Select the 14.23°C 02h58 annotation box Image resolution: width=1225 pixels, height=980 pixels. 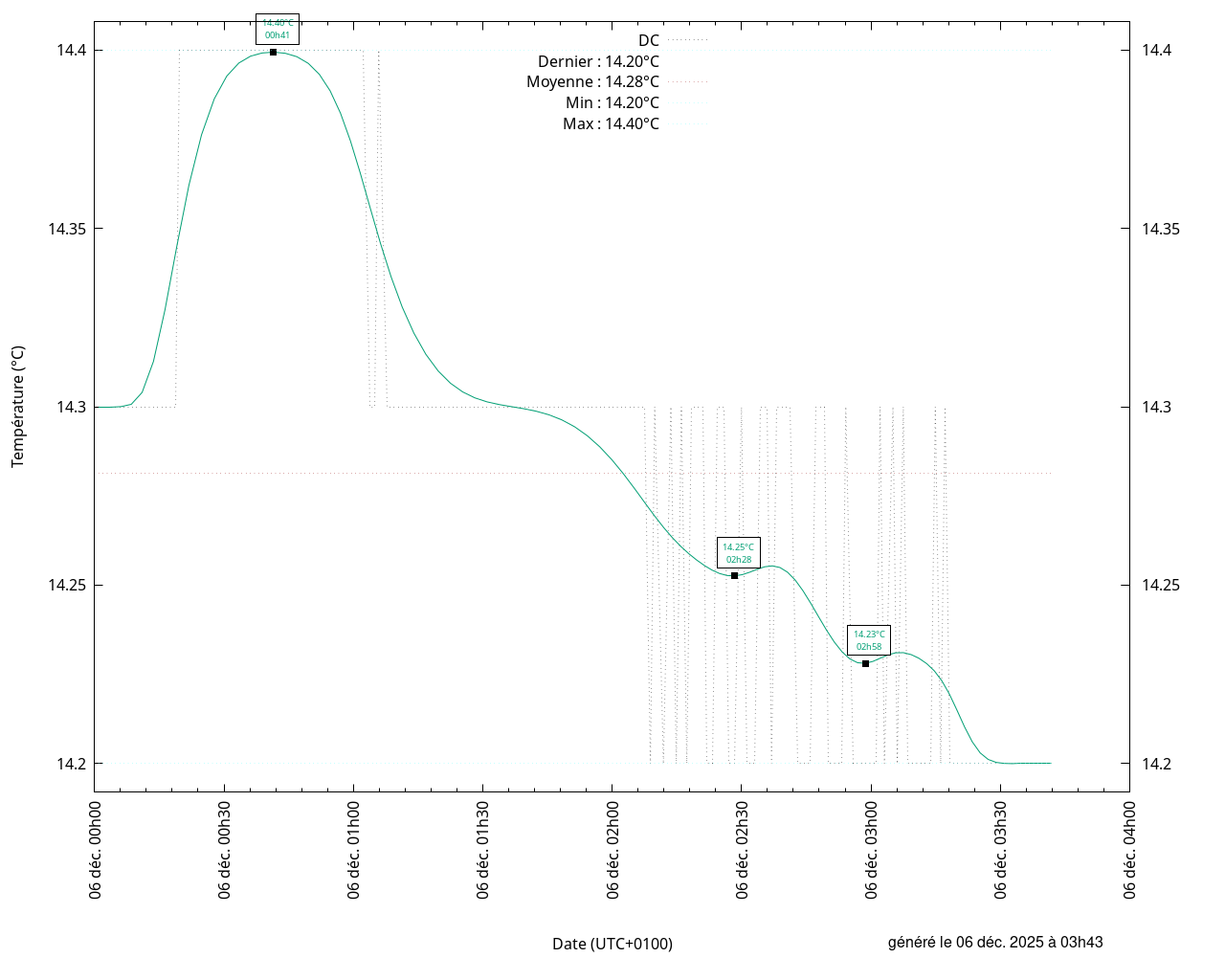869,640
